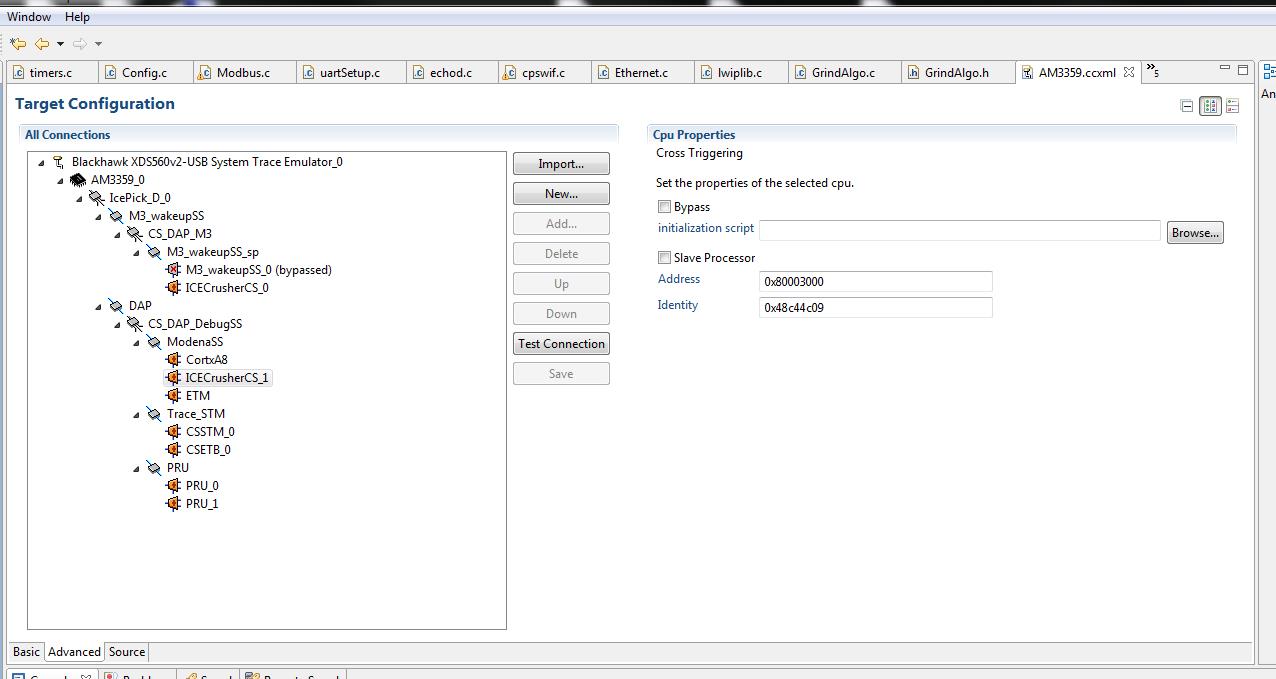The width and height of the screenshot is (1276, 679).
Task: Open the forward navigation history dropdown
Action: pyautogui.click(x=98, y=44)
